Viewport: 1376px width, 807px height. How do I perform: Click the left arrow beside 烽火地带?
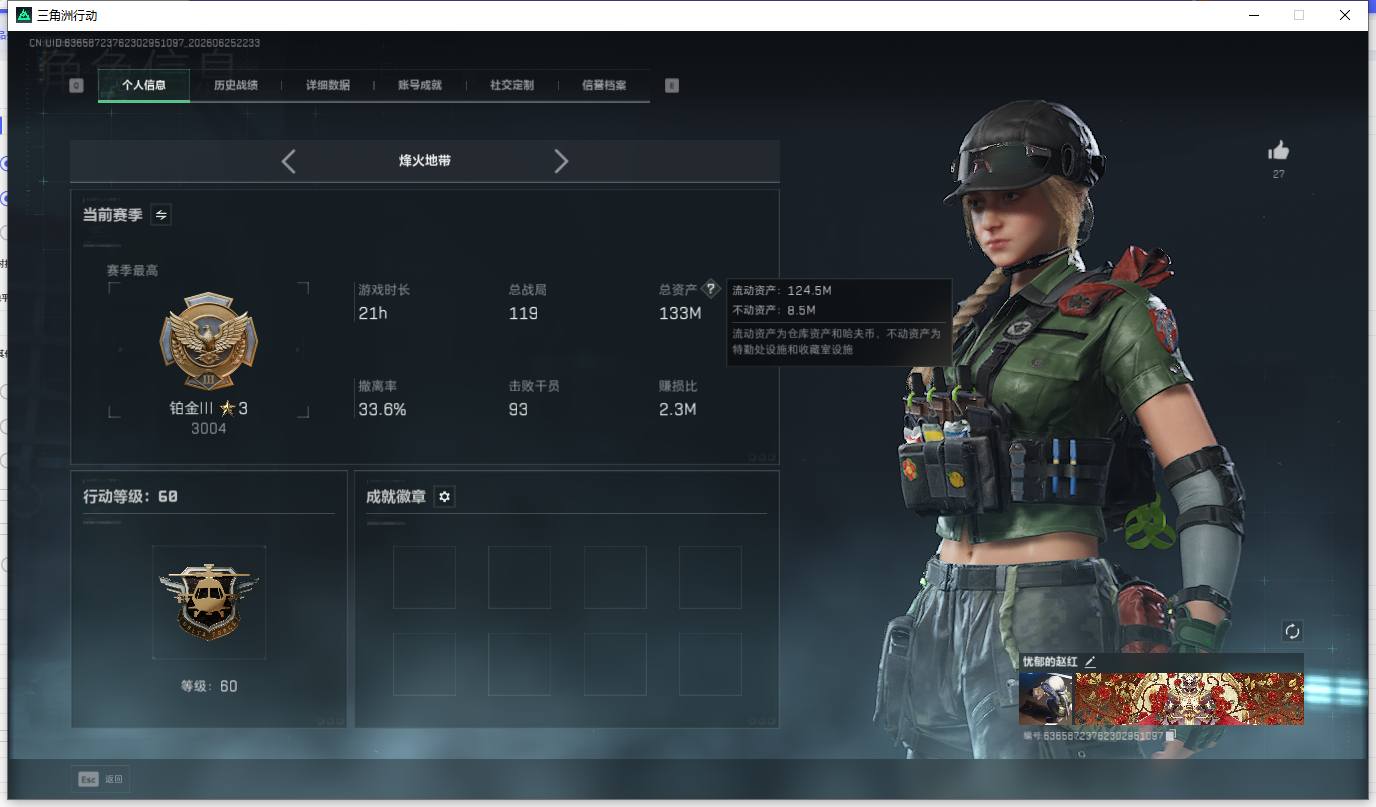[289, 161]
